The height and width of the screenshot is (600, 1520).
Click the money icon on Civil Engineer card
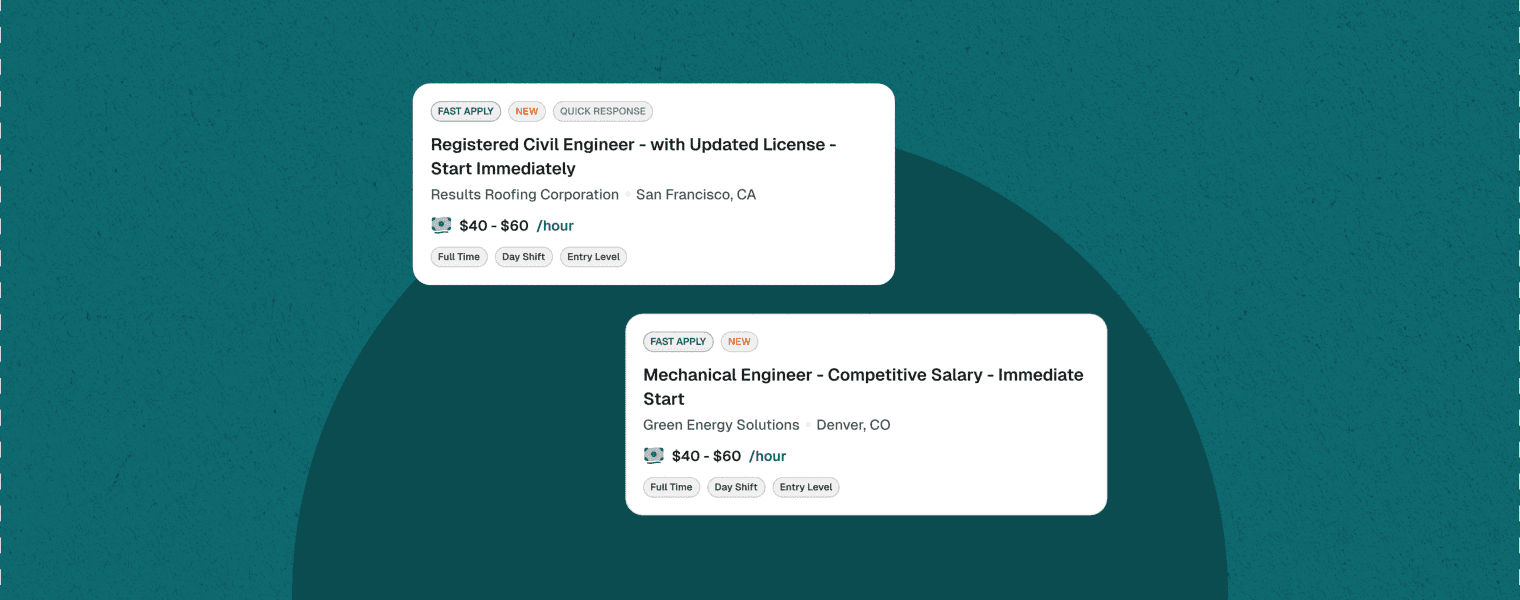tap(441, 225)
